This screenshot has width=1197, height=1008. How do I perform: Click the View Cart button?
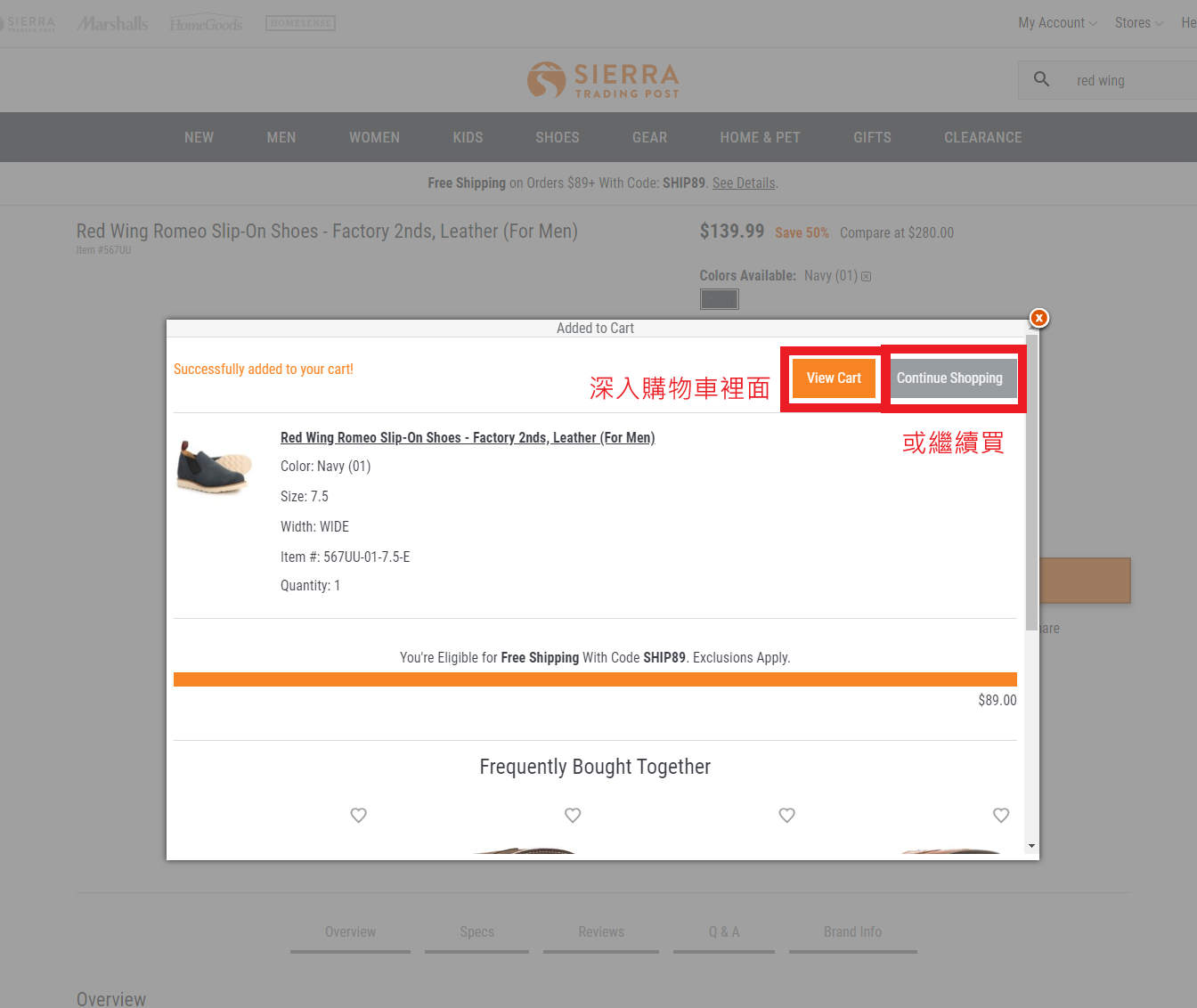click(x=834, y=378)
